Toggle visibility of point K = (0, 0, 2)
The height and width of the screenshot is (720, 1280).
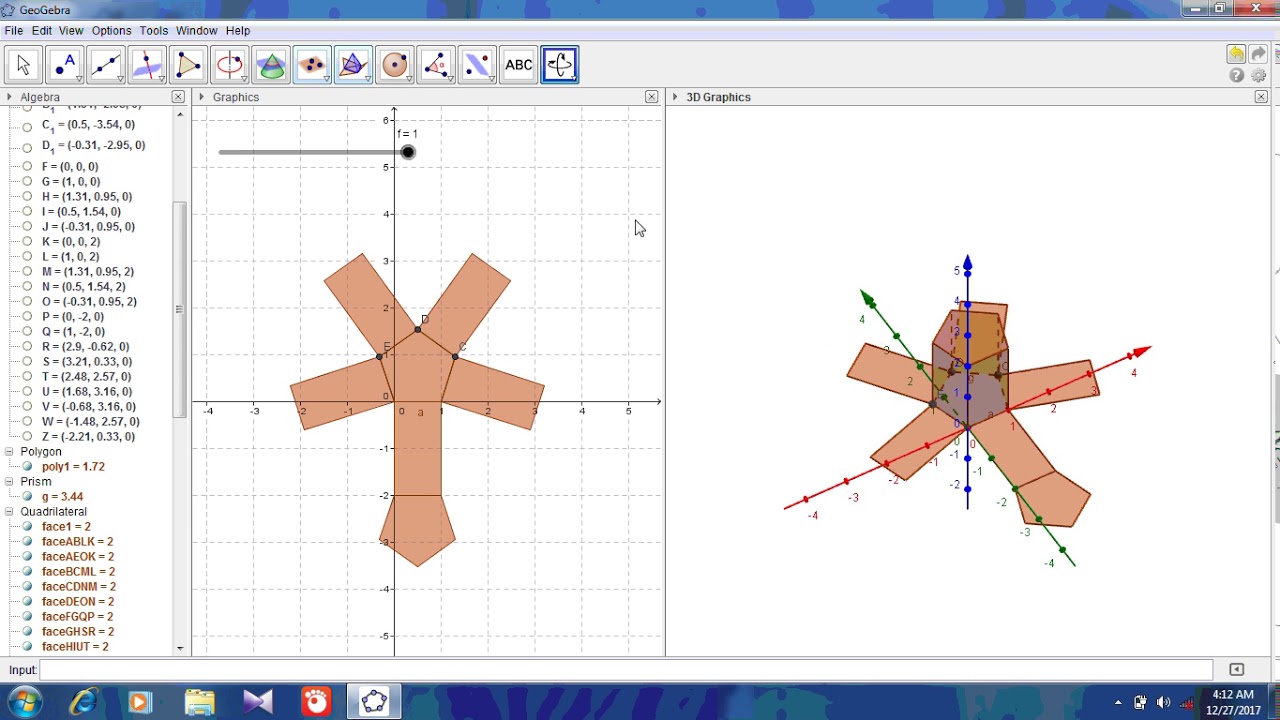tap(27, 242)
